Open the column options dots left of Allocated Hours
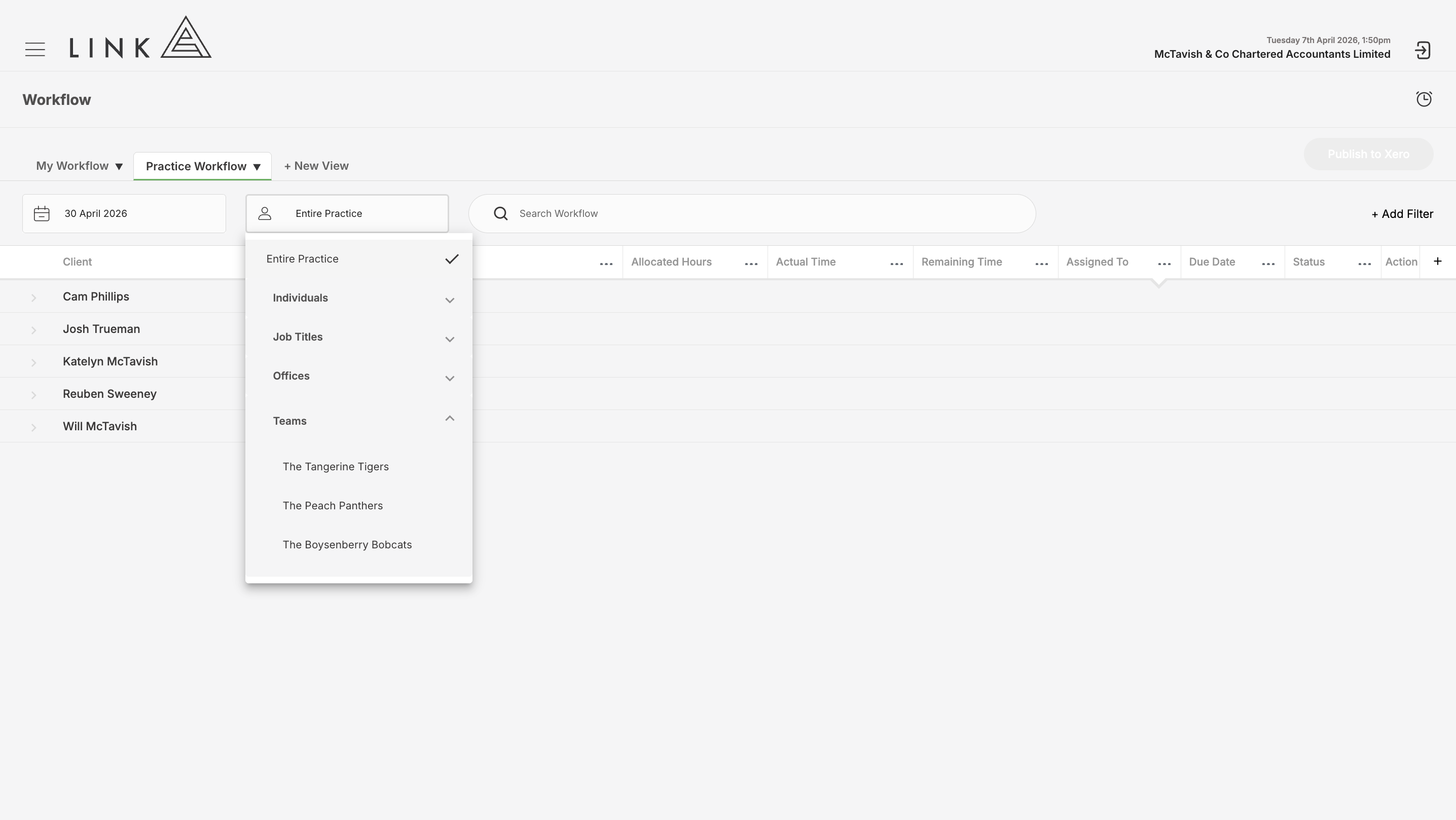 pyautogui.click(x=606, y=264)
